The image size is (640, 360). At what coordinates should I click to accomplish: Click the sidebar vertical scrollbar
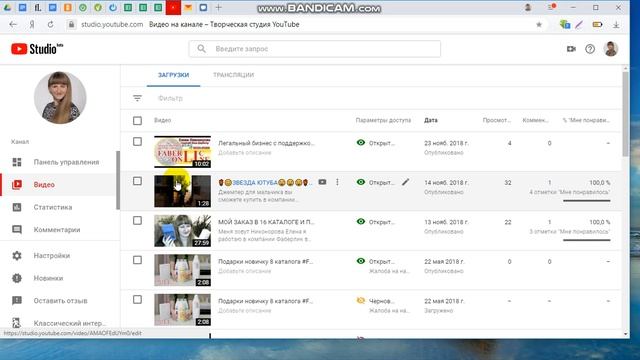coord(118,180)
